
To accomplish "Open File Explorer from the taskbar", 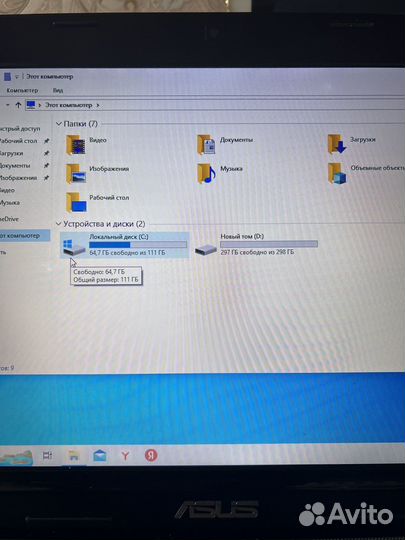I will [73, 456].
